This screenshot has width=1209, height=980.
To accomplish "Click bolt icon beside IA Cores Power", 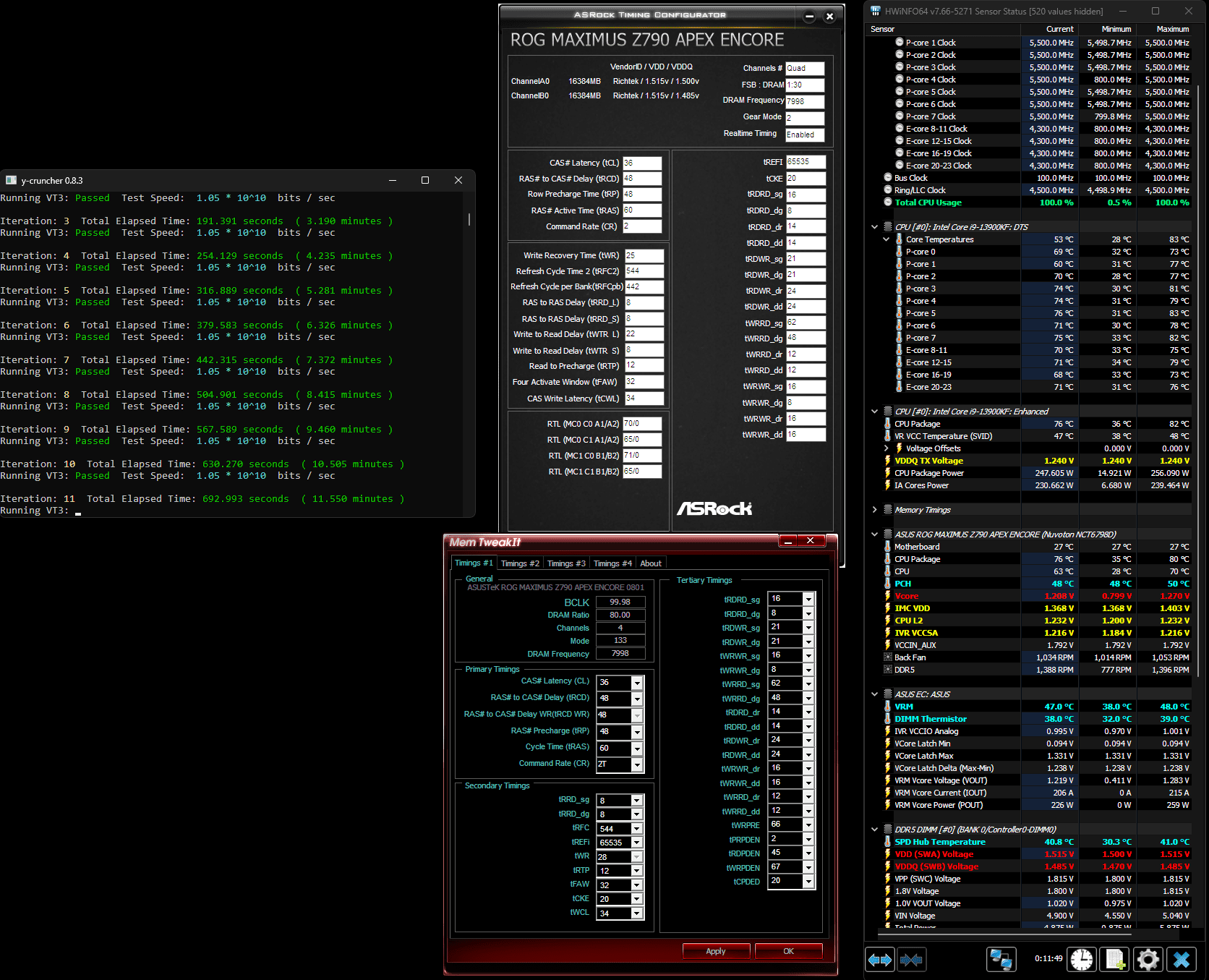I will pos(888,485).
